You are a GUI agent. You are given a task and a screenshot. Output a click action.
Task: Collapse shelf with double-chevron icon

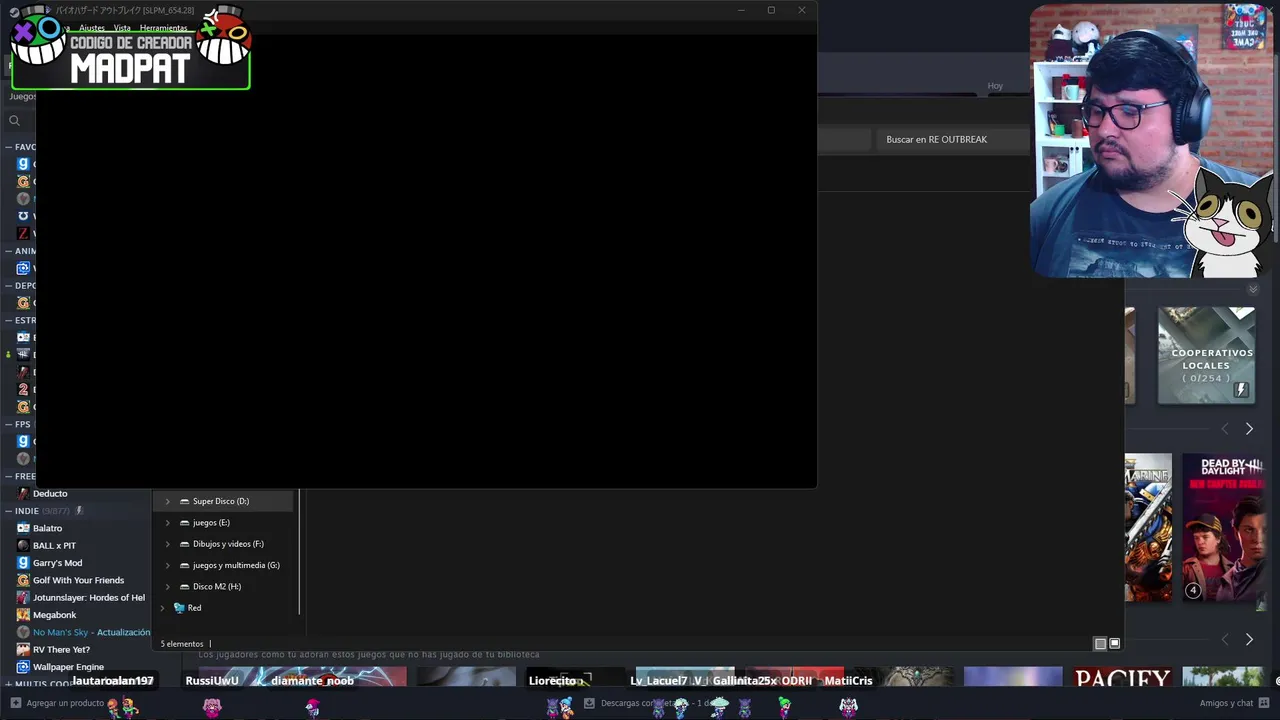[x=1253, y=290]
